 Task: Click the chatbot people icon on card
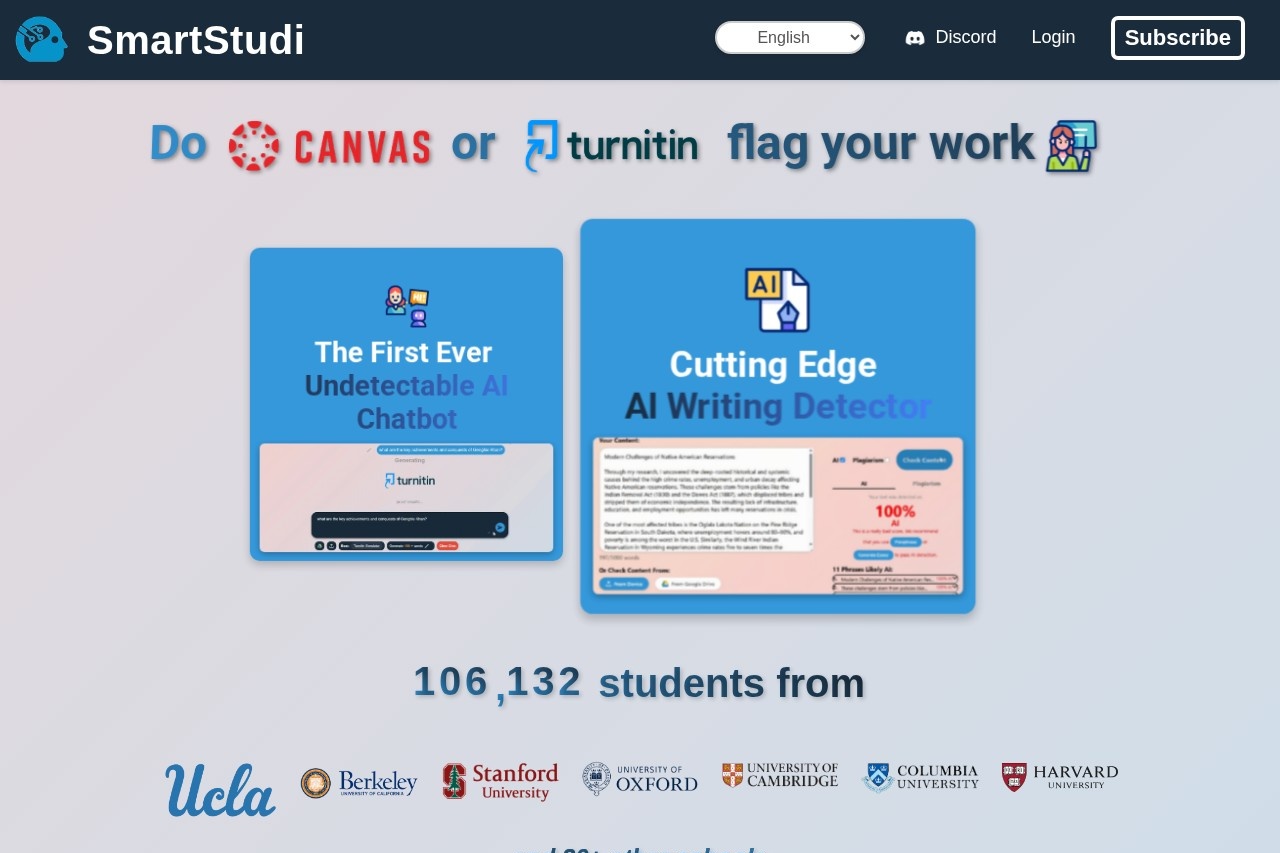pos(406,306)
